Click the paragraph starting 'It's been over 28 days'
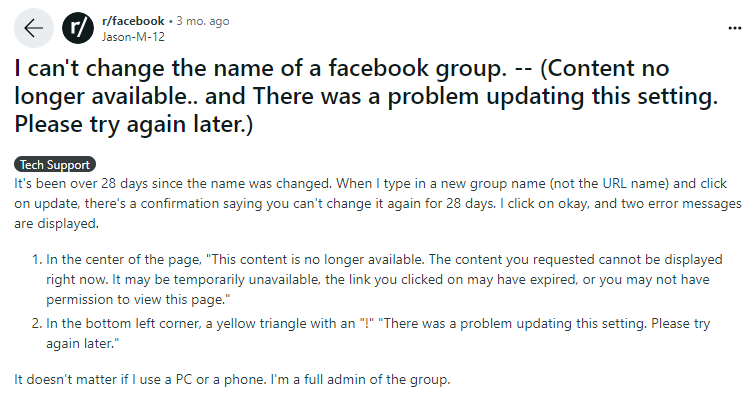Viewport: 752px width, 399px height. pyautogui.click(x=378, y=203)
